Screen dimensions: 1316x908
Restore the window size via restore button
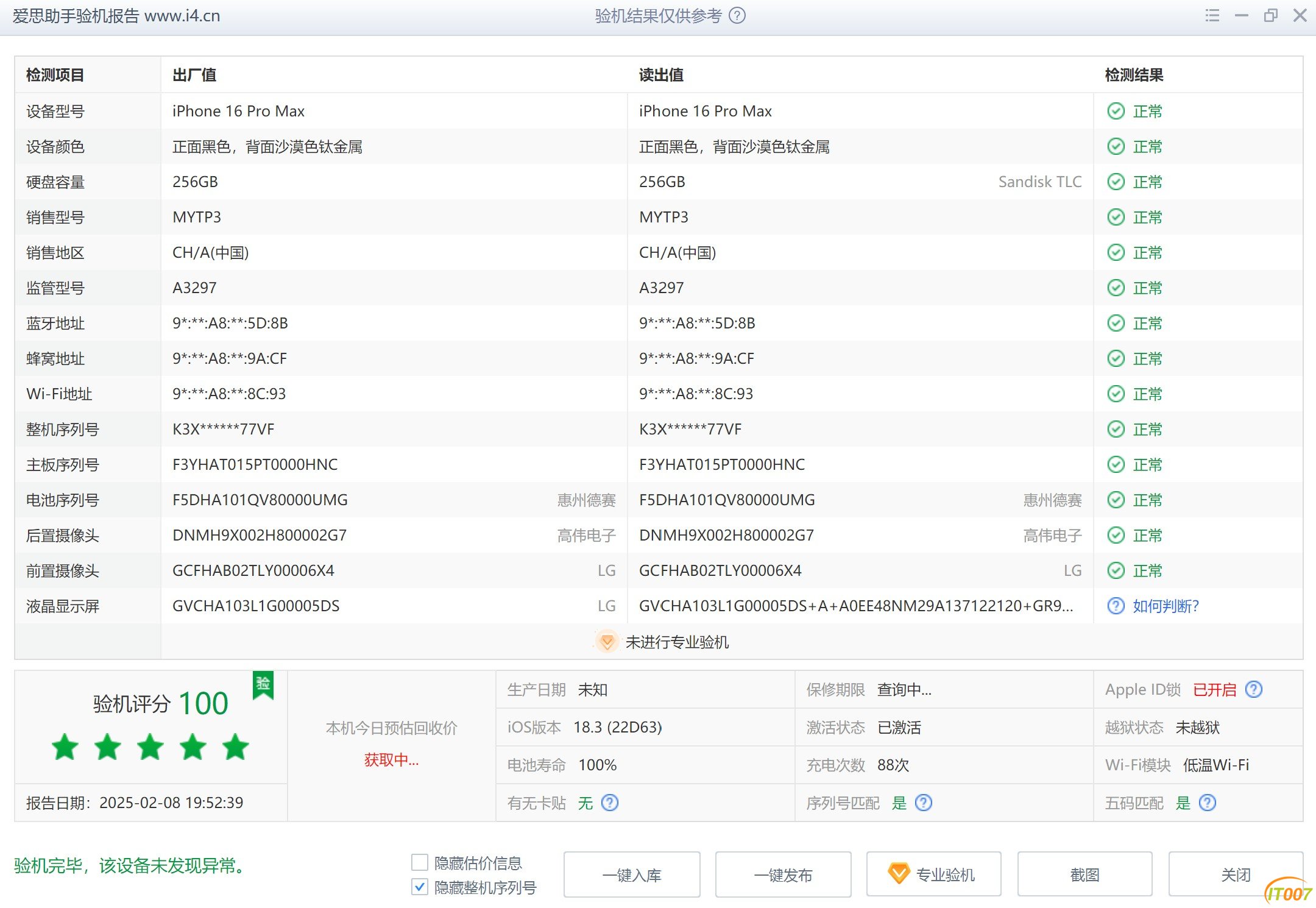1271,16
